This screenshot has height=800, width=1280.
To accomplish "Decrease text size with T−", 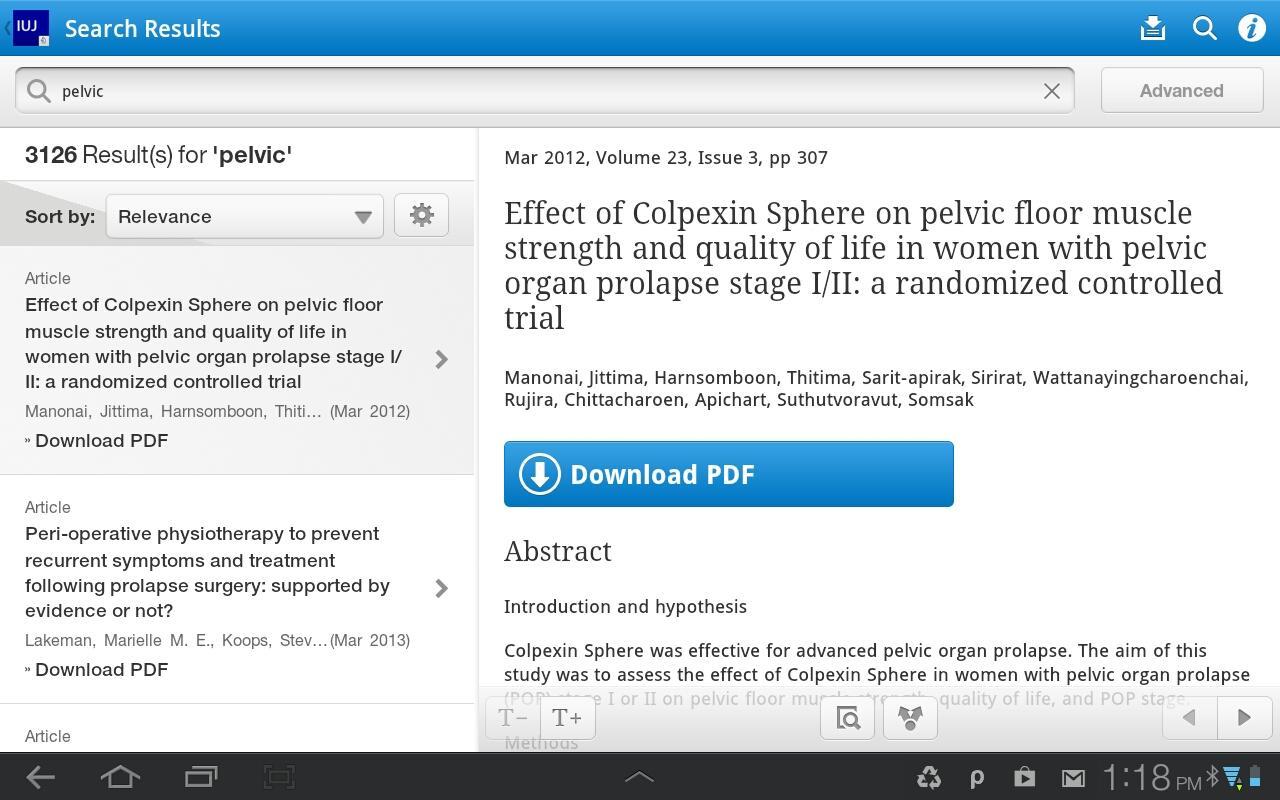I will [x=513, y=718].
